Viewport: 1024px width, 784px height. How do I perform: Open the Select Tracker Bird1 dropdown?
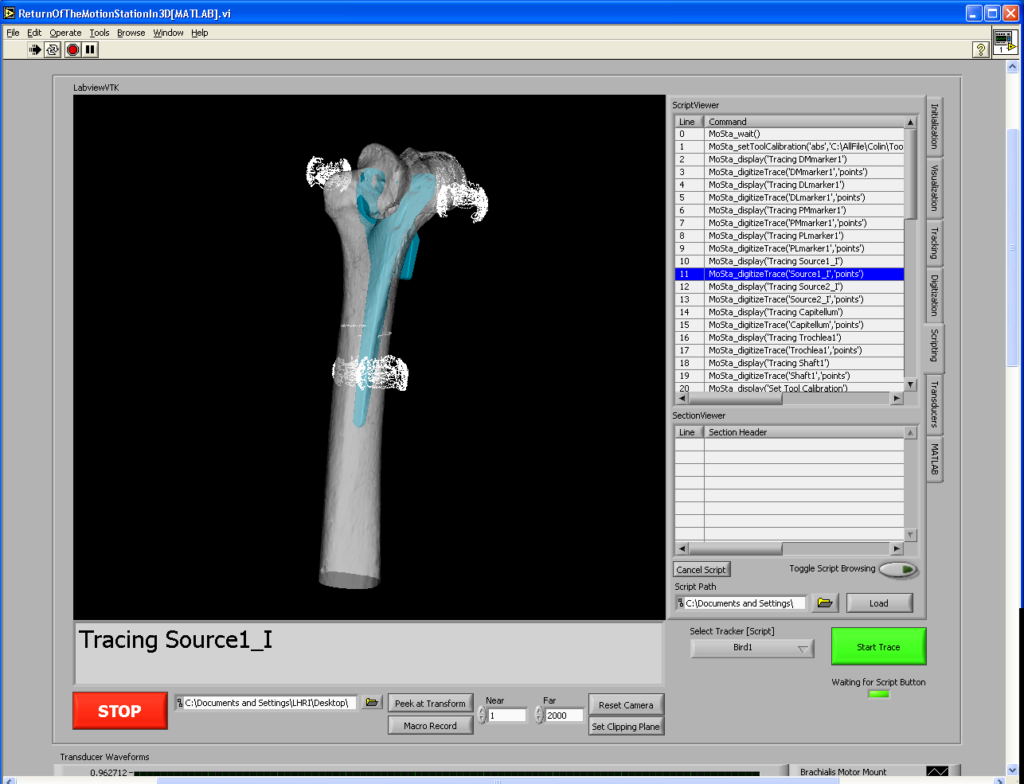pyautogui.click(x=752, y=647)
